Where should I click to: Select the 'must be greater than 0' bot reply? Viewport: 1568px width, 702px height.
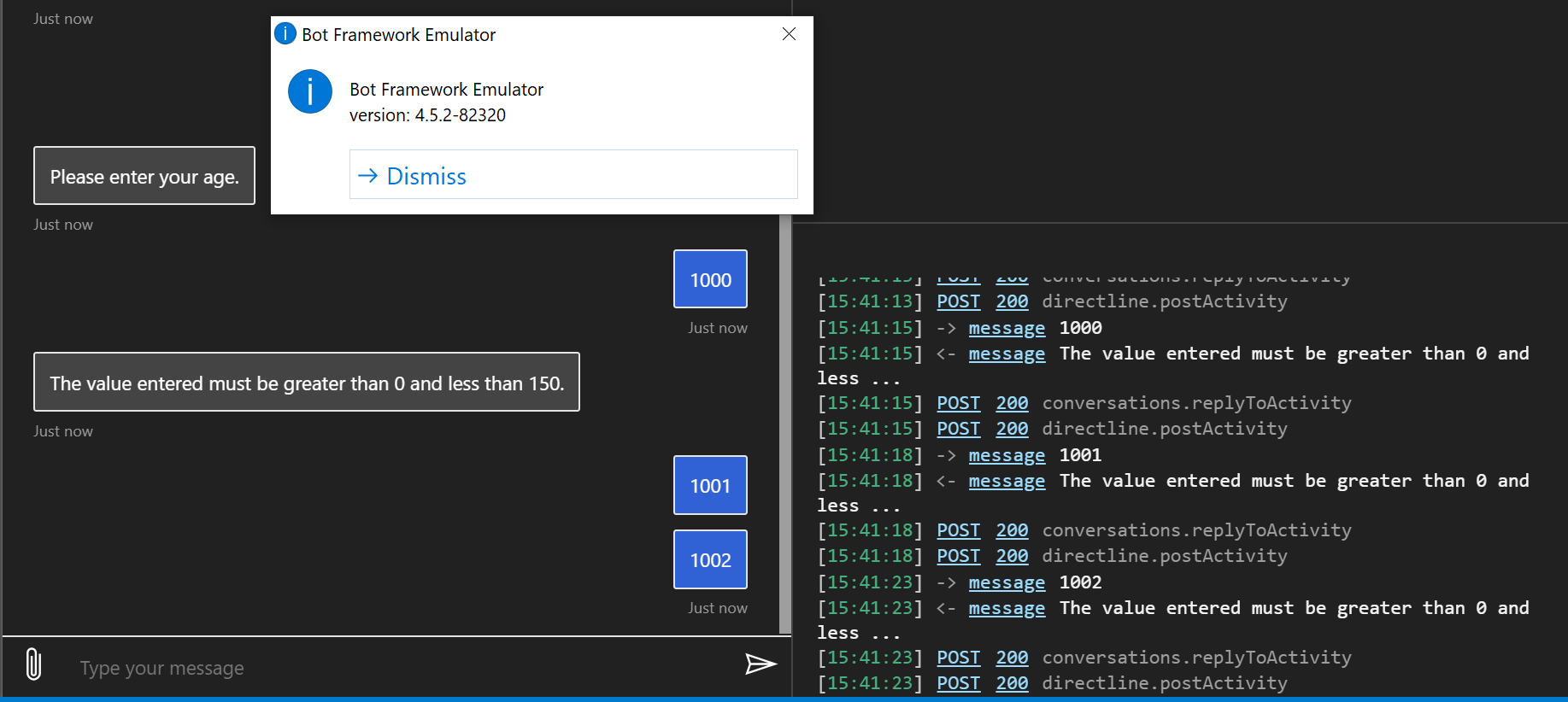click(307, 383)
